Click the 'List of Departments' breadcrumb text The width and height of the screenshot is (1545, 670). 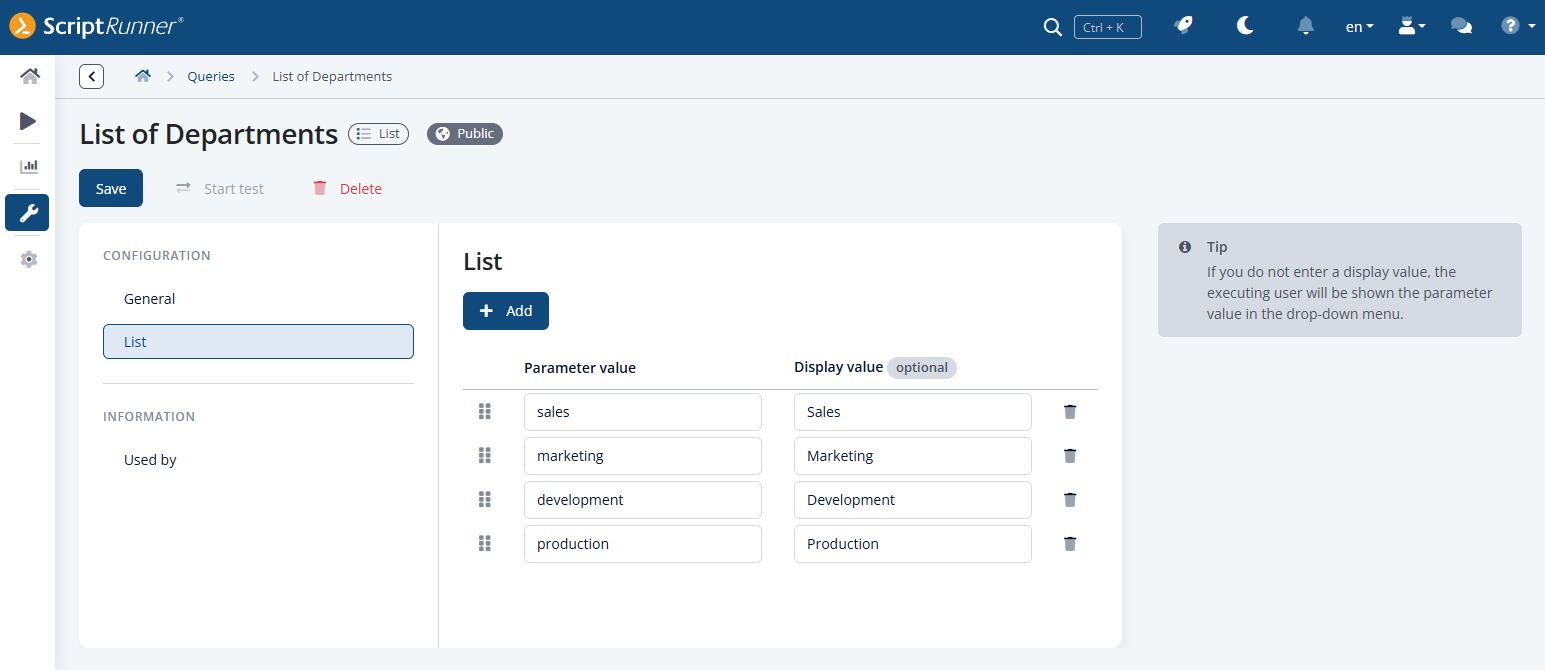pos(332,76)
